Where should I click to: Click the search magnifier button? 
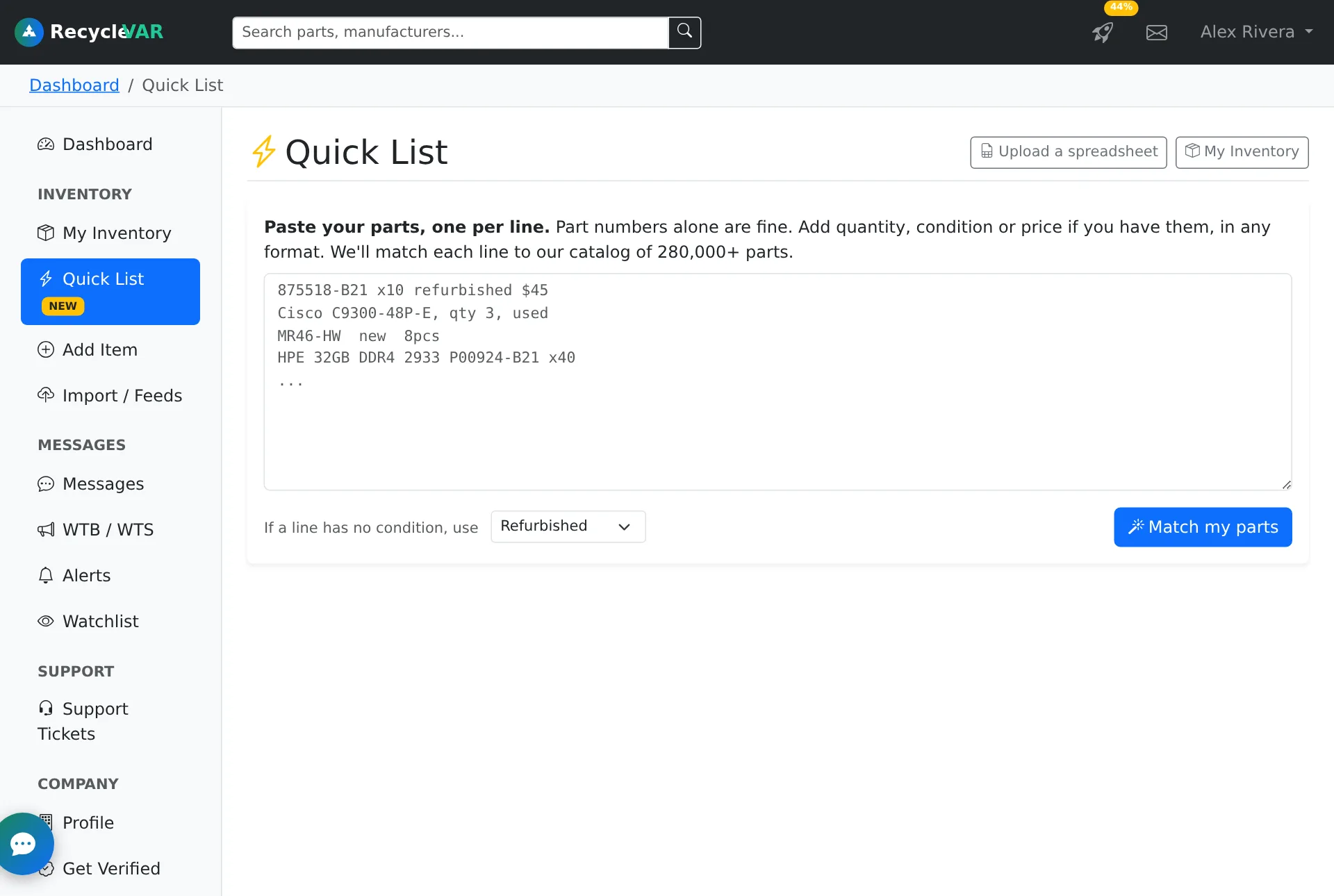[684, 32]
